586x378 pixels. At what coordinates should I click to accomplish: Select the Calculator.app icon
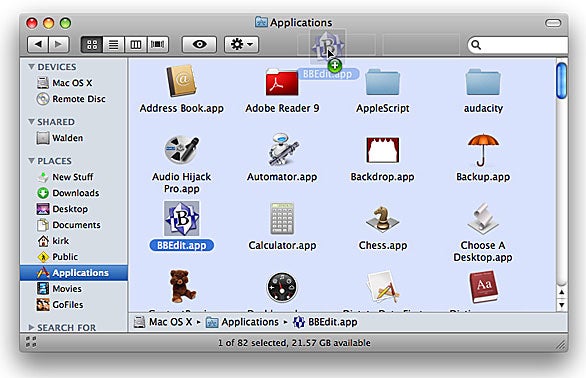pyautogui.click(x=282, y=219)
